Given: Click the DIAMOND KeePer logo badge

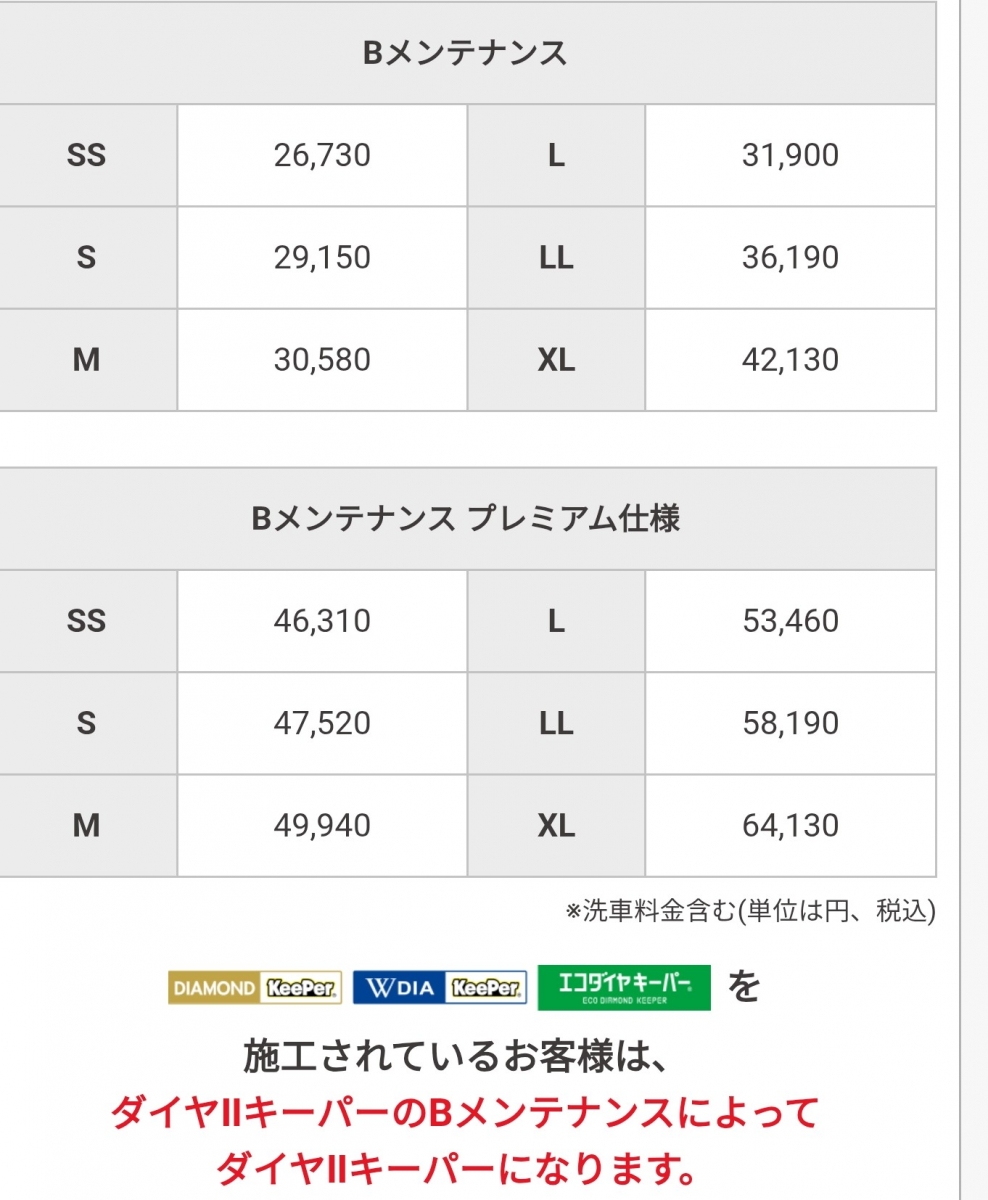Looking at the screenshot, I should pos(255,988).
